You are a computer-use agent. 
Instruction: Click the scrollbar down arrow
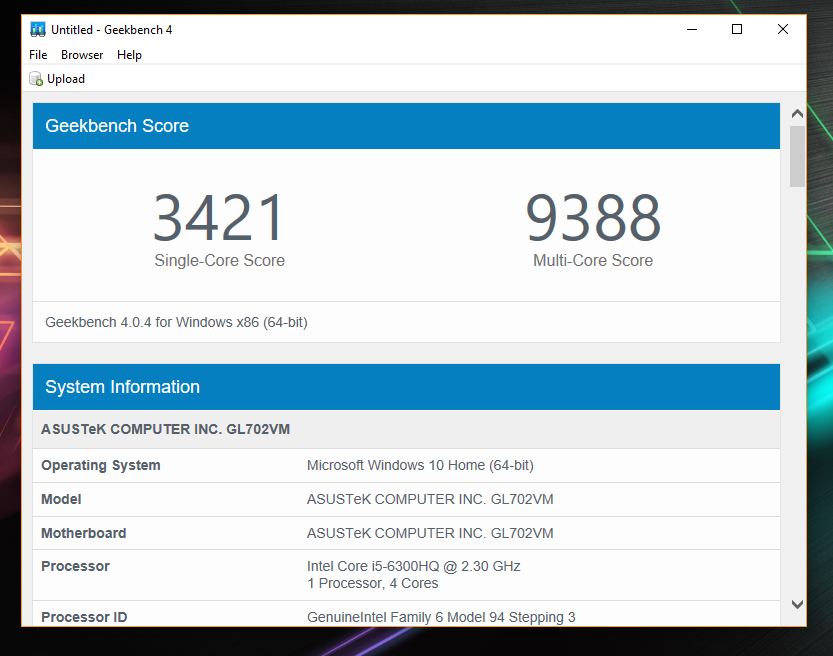(797, 604)
